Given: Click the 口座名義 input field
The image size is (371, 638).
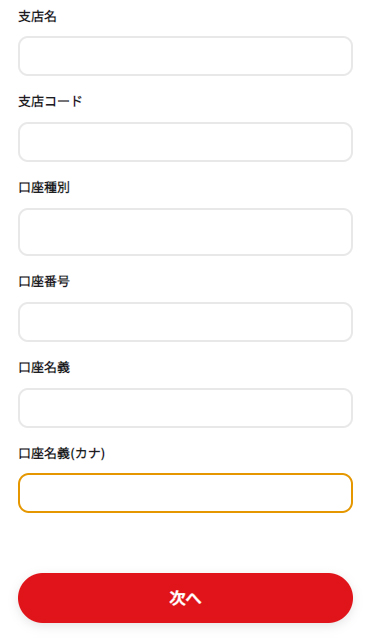Looking at the screenshot, I should [185, 408].
